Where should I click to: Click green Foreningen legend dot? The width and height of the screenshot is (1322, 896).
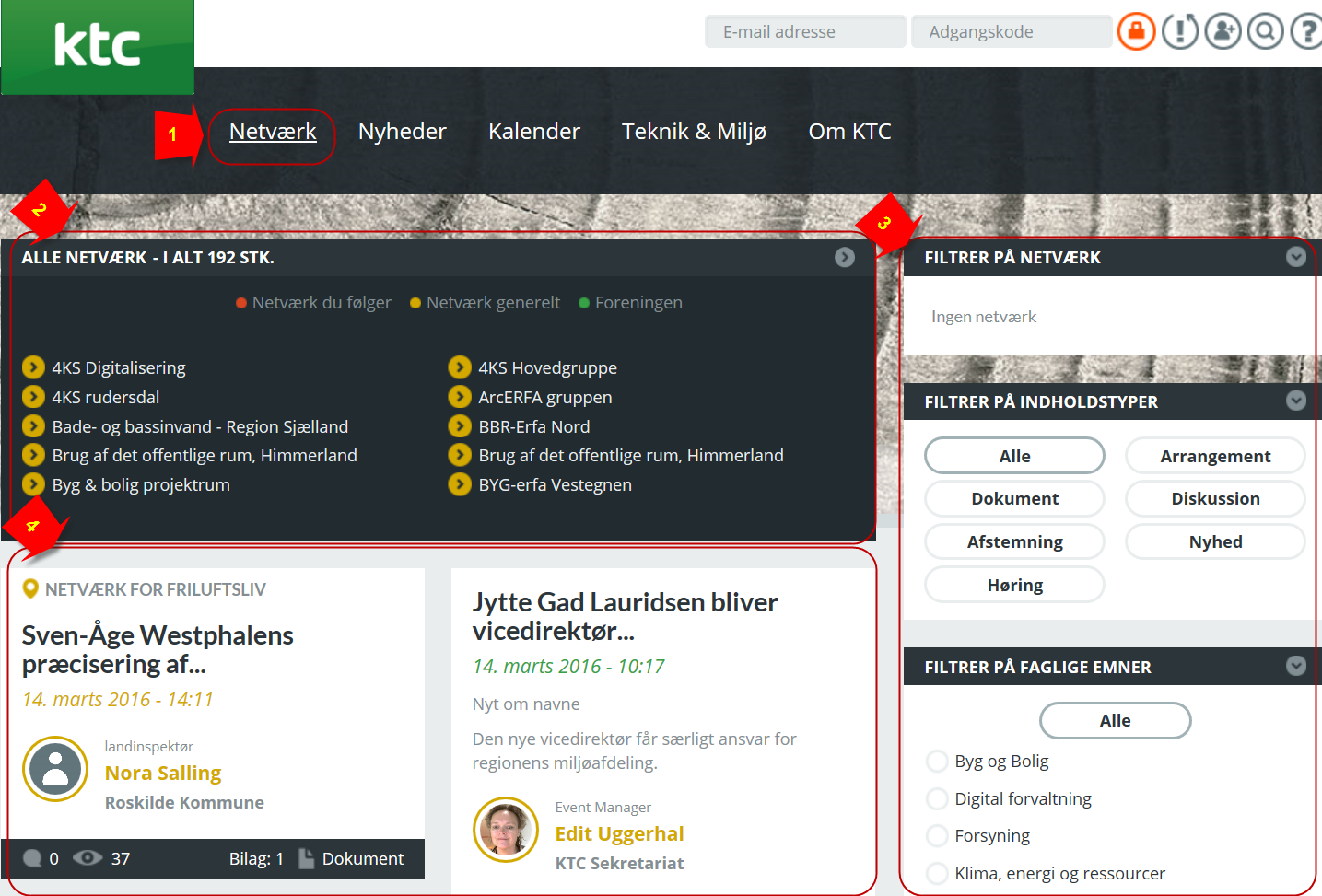pos(584,303)
